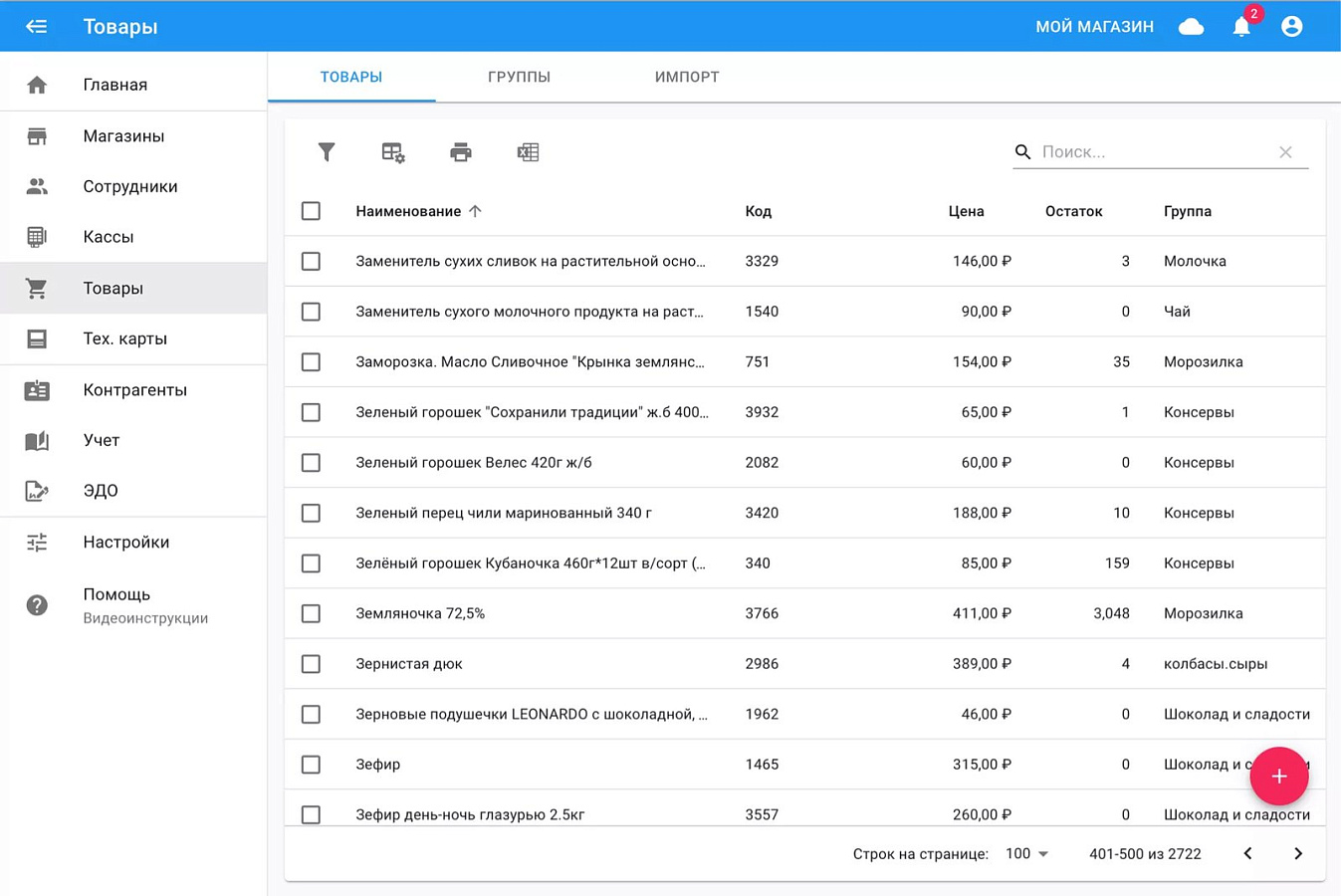Go to next page arrow

tap(1298, 853)
